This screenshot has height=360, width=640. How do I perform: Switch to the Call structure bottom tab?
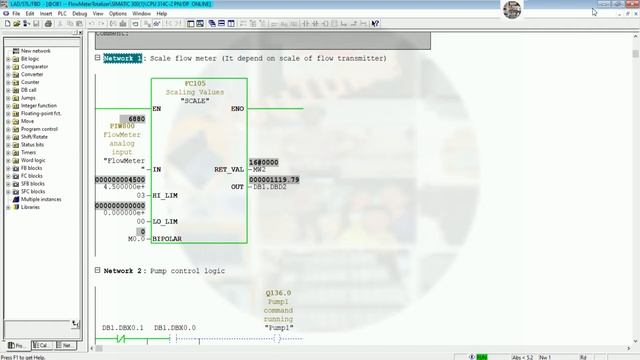pos(41,345)
